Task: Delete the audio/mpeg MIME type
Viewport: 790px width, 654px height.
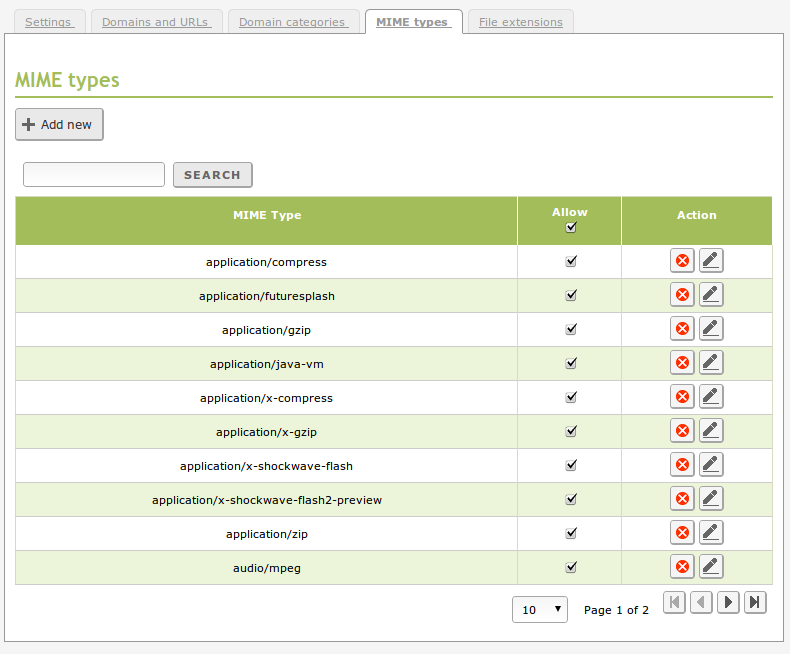Action: (682, 566)
